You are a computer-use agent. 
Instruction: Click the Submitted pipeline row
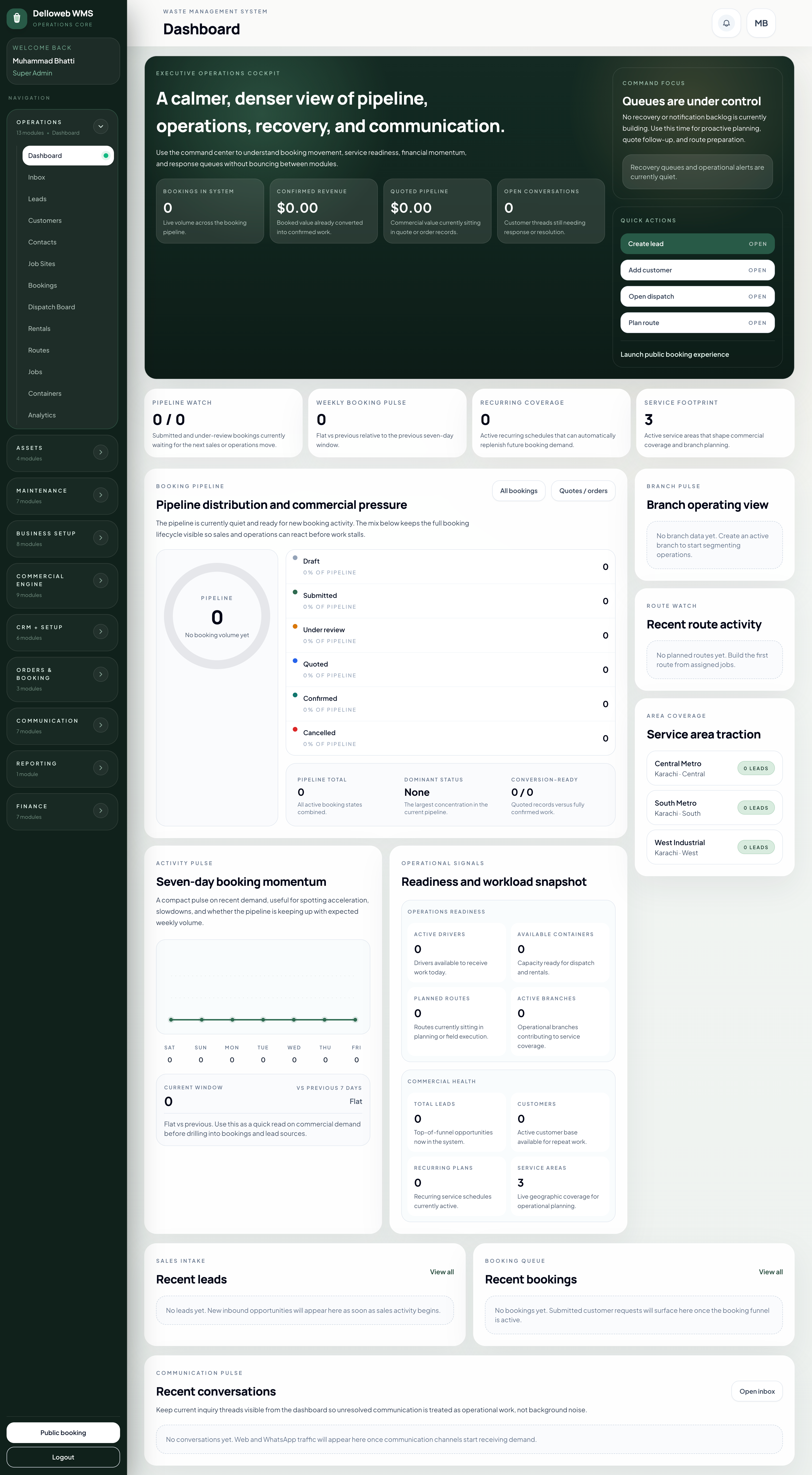450,601
